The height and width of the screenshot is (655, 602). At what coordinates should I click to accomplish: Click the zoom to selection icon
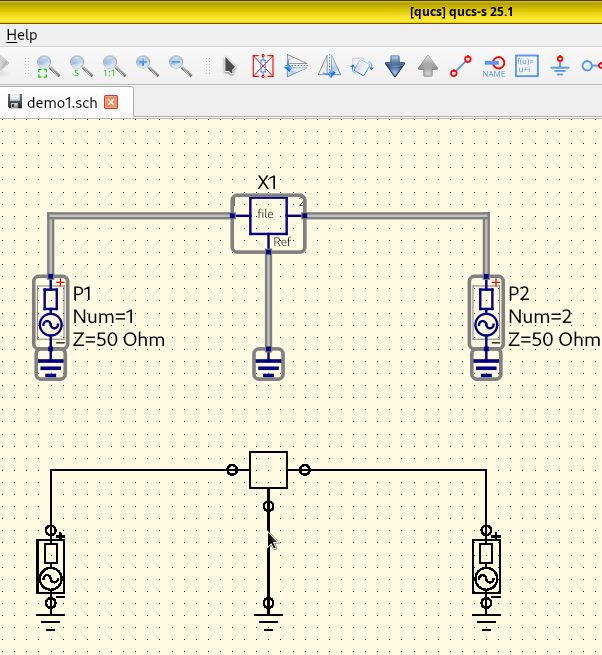click(x=81, y=67)
